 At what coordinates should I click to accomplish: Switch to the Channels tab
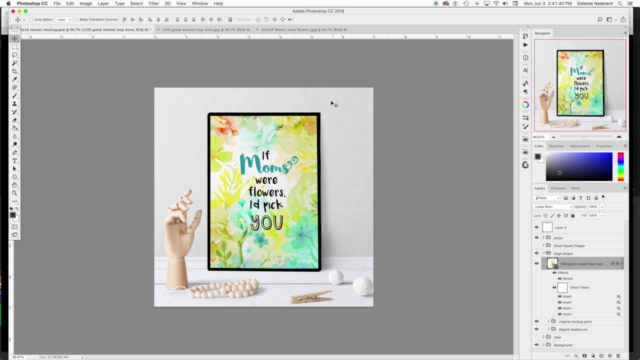[558, 188]
